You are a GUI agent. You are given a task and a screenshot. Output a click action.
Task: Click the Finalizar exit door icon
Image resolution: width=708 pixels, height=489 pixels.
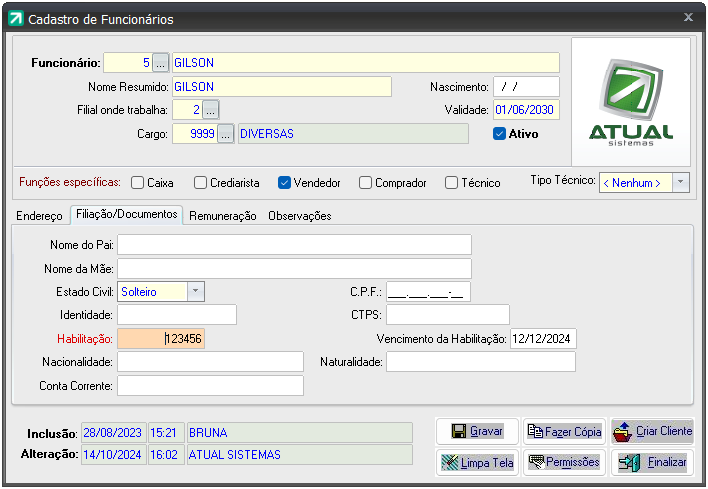click(629, 462)
